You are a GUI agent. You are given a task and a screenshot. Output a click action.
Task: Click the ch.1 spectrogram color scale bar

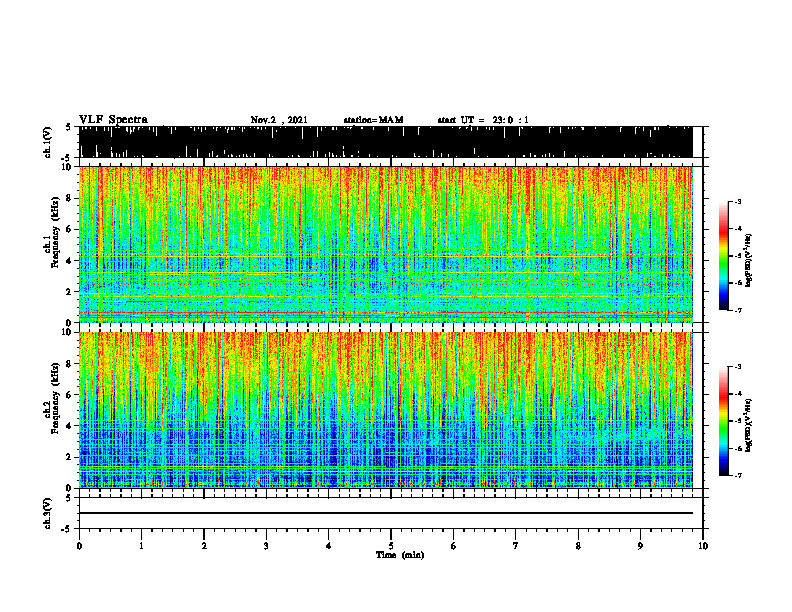(x=723, y=256)
